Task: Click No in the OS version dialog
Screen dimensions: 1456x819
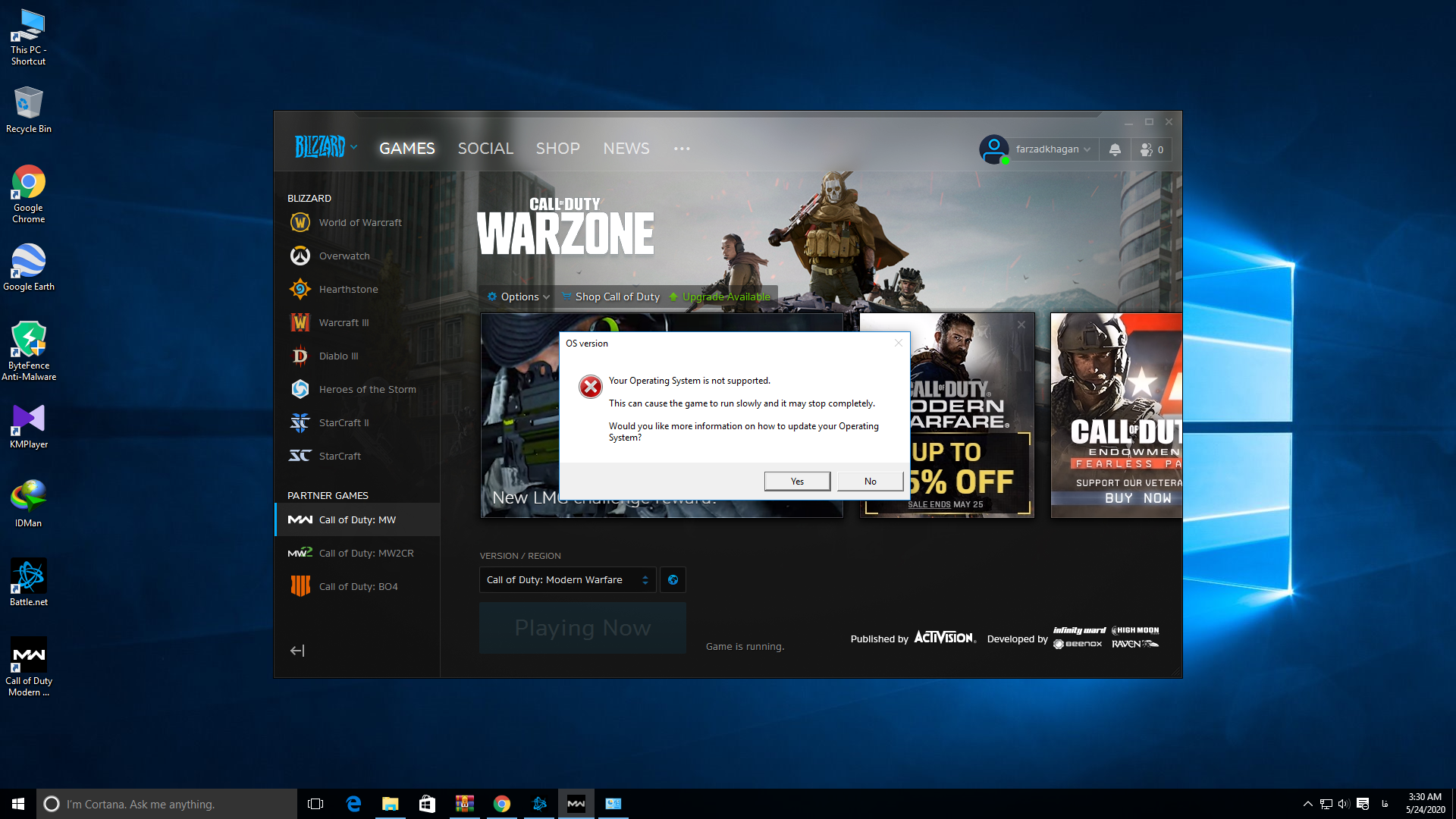Action: (x=870, y=481)
